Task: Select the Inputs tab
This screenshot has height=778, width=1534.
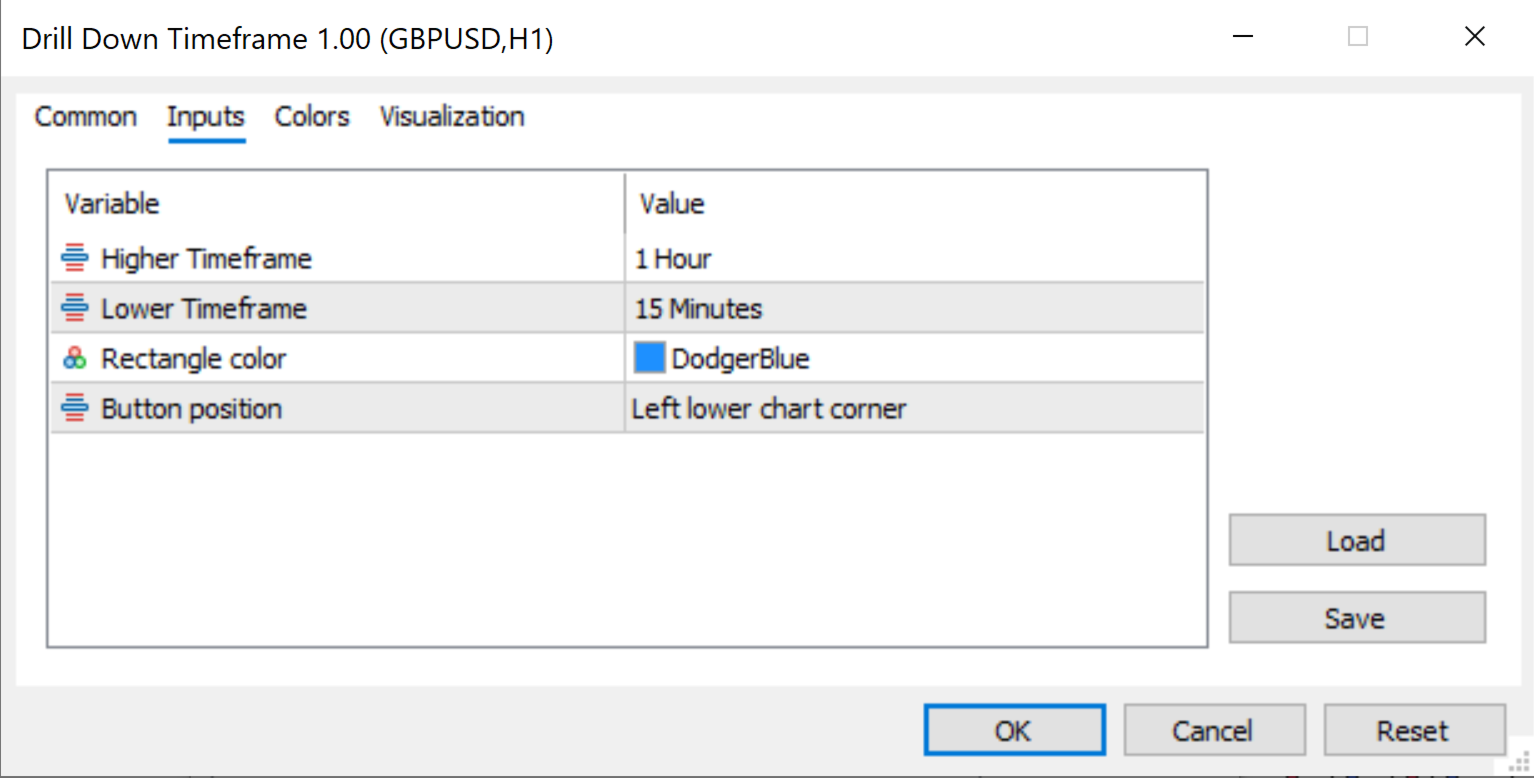Action: tap(206, 117)
